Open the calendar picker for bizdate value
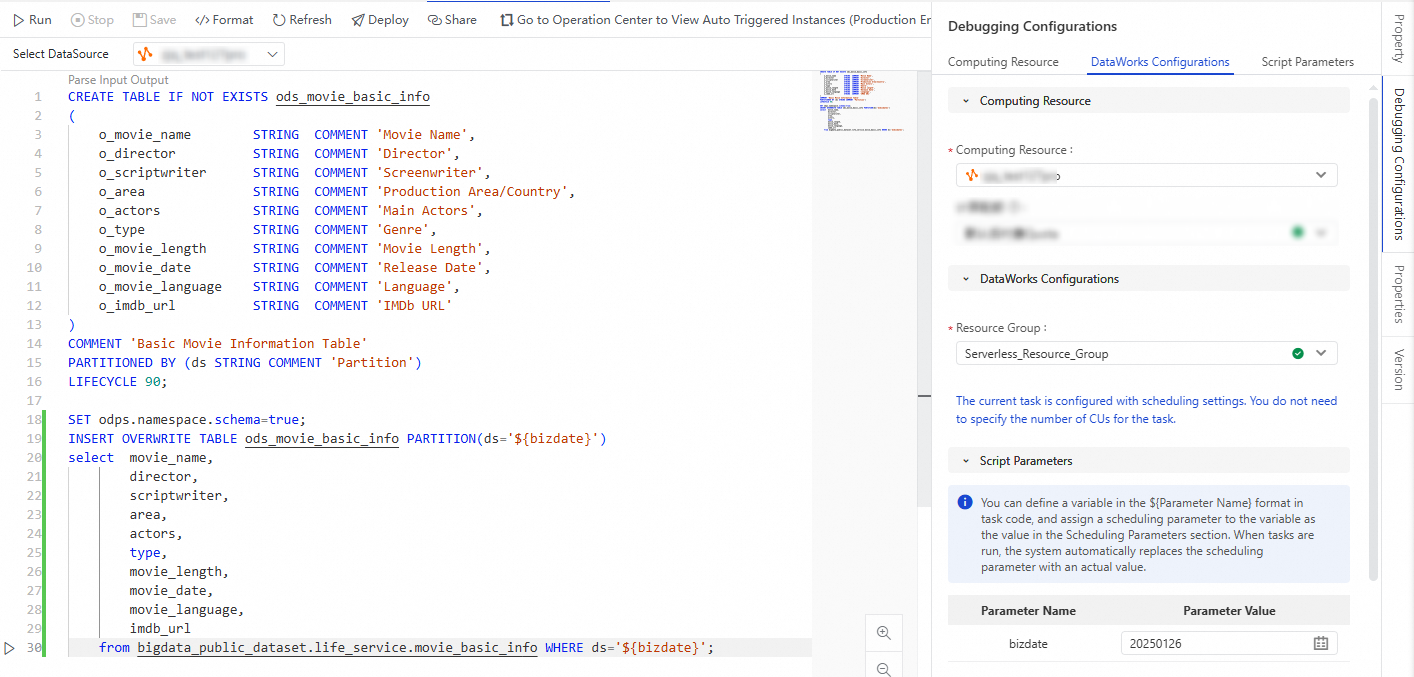The width and height of the screenshot is (1414, 677). pos(1320,642)
